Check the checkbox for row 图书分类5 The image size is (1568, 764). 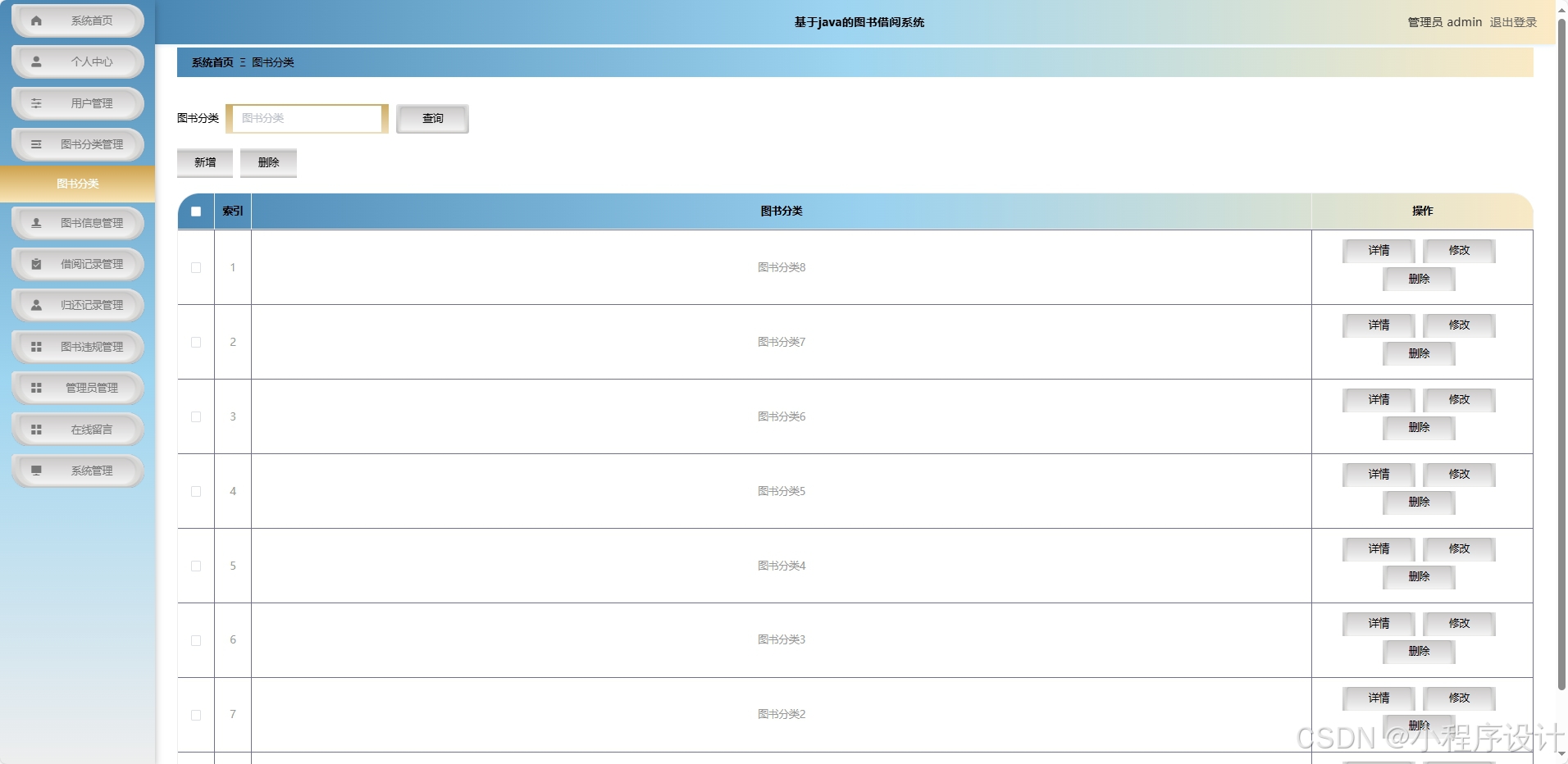click(x=196, y=491)
